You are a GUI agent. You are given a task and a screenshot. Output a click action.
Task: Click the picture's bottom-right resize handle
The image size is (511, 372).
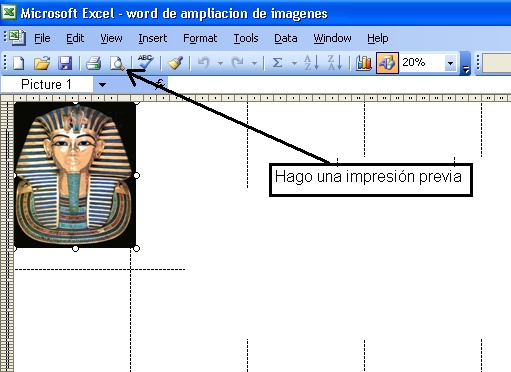136,248
